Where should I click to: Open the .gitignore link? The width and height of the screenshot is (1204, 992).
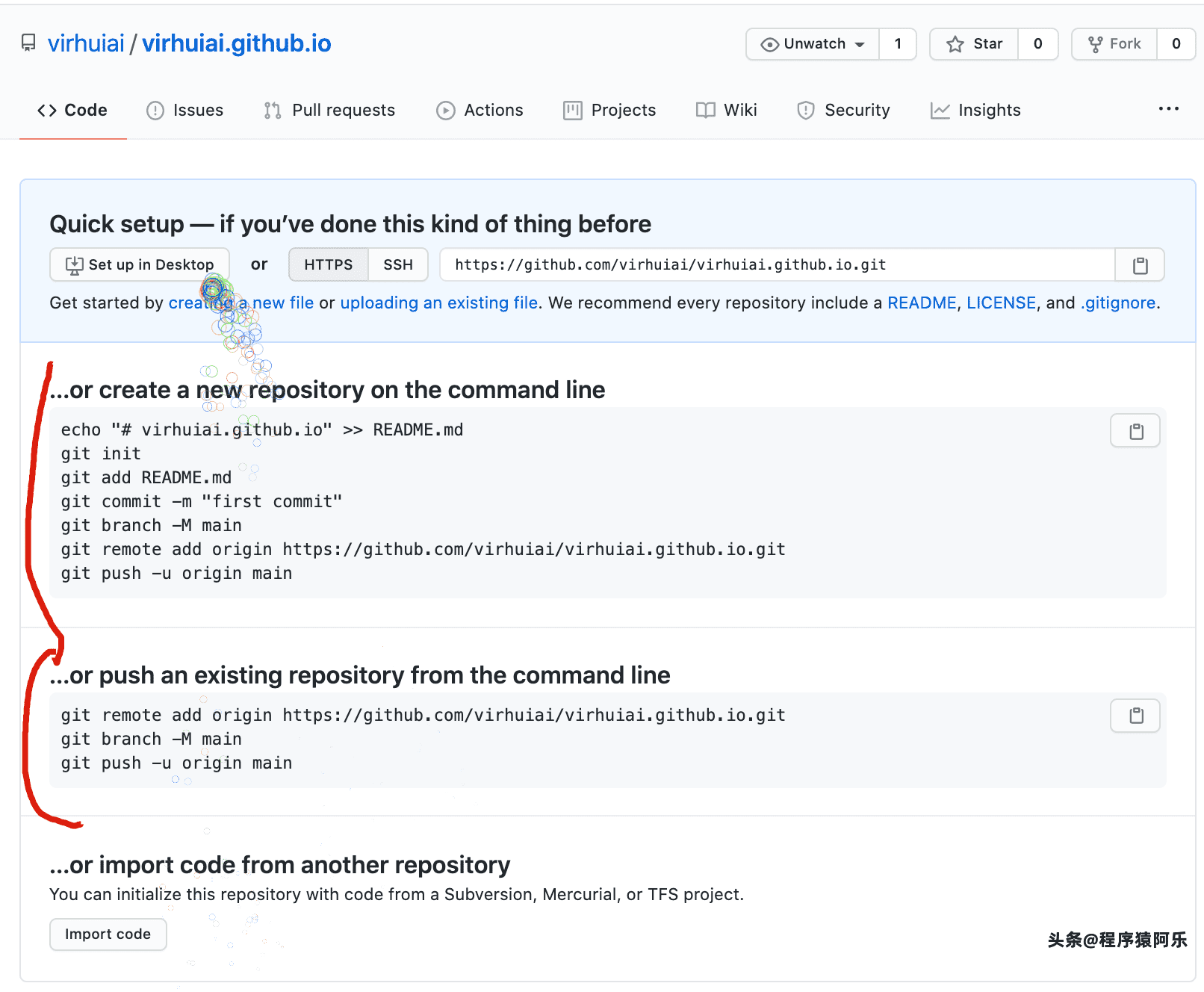1118,303
